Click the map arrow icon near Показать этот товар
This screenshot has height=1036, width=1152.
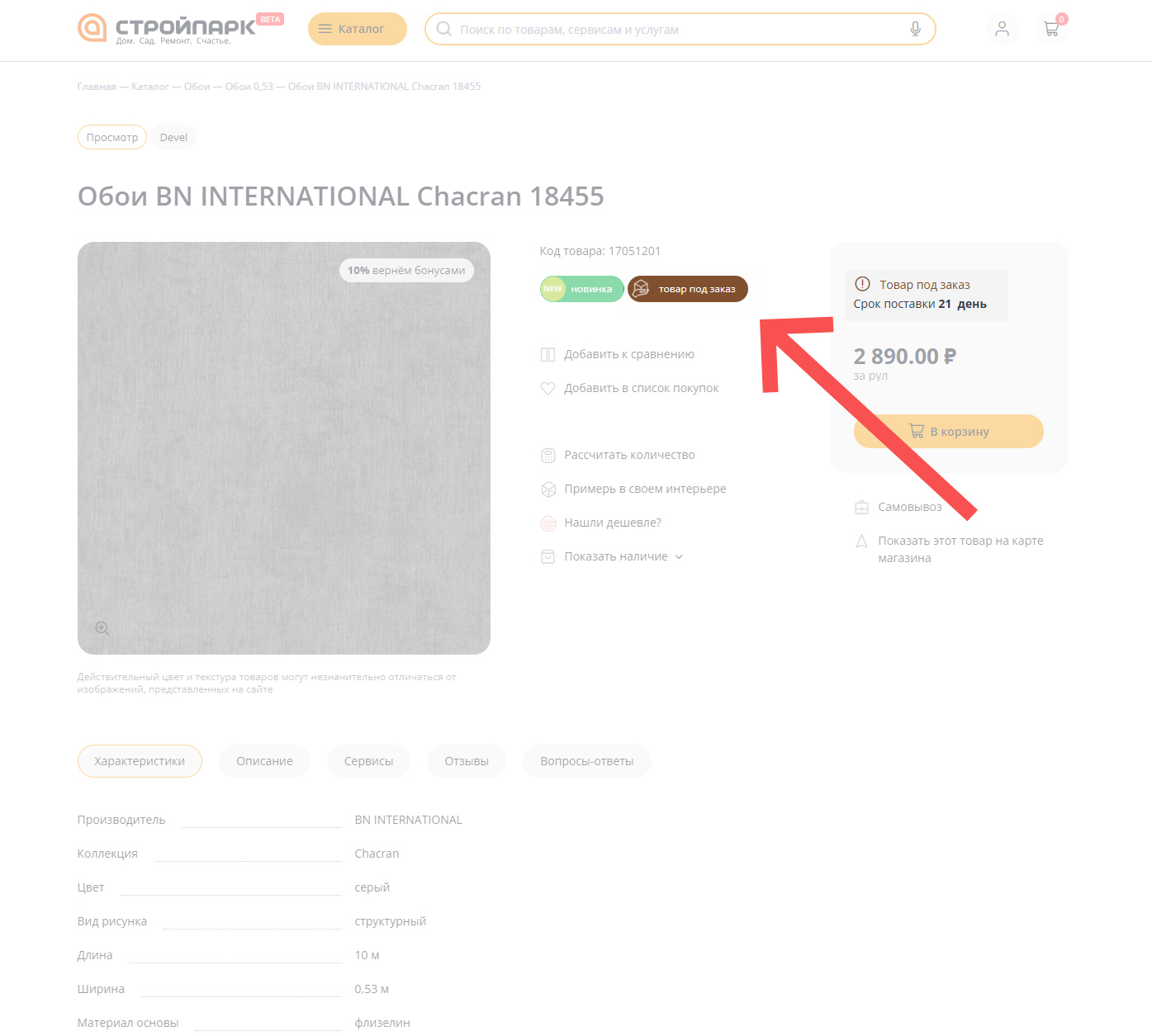coord(861,542)
